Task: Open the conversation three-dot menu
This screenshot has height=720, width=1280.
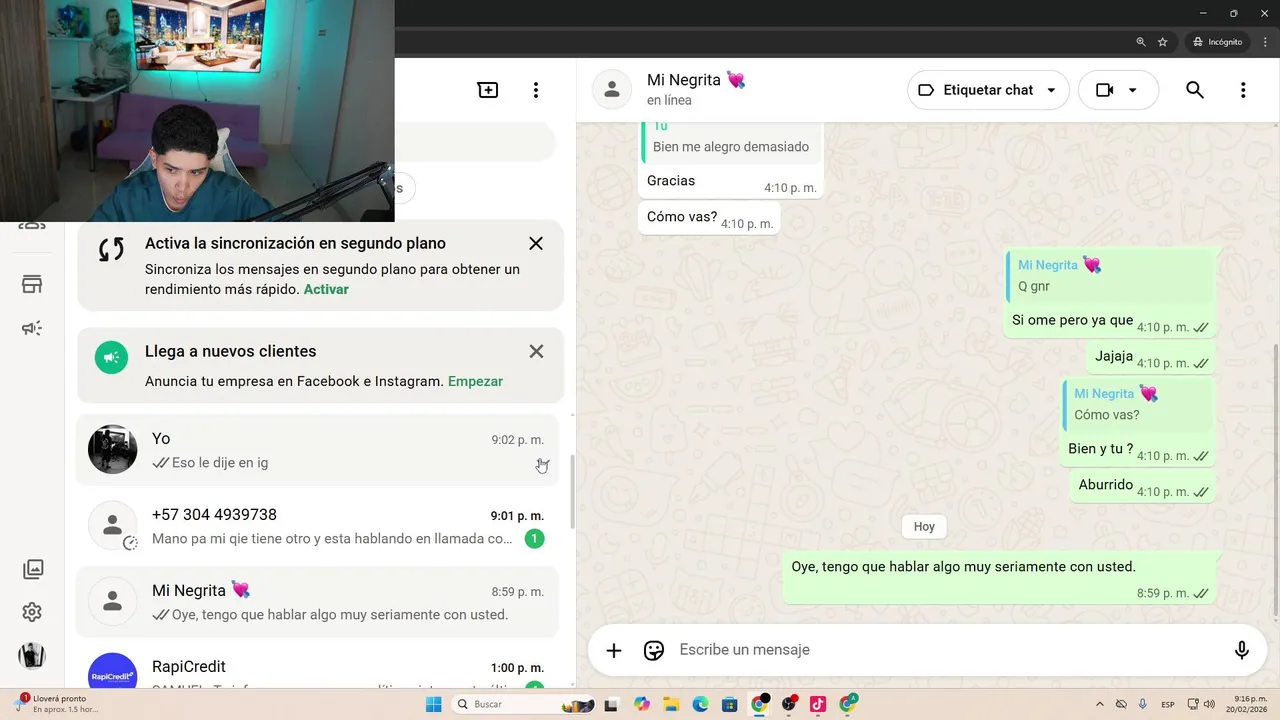Action: point(1243,90)
